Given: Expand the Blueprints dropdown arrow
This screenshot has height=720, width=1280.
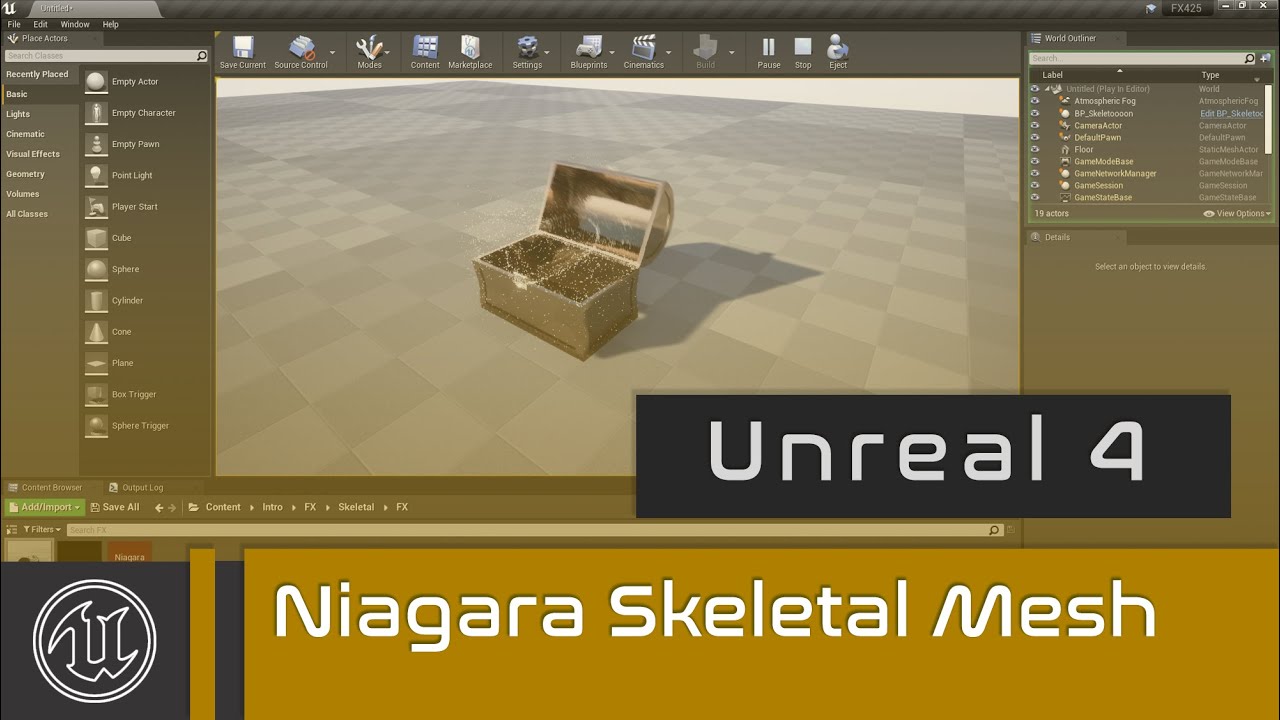Looking at the screenshot, I should [x=611, y=52].
